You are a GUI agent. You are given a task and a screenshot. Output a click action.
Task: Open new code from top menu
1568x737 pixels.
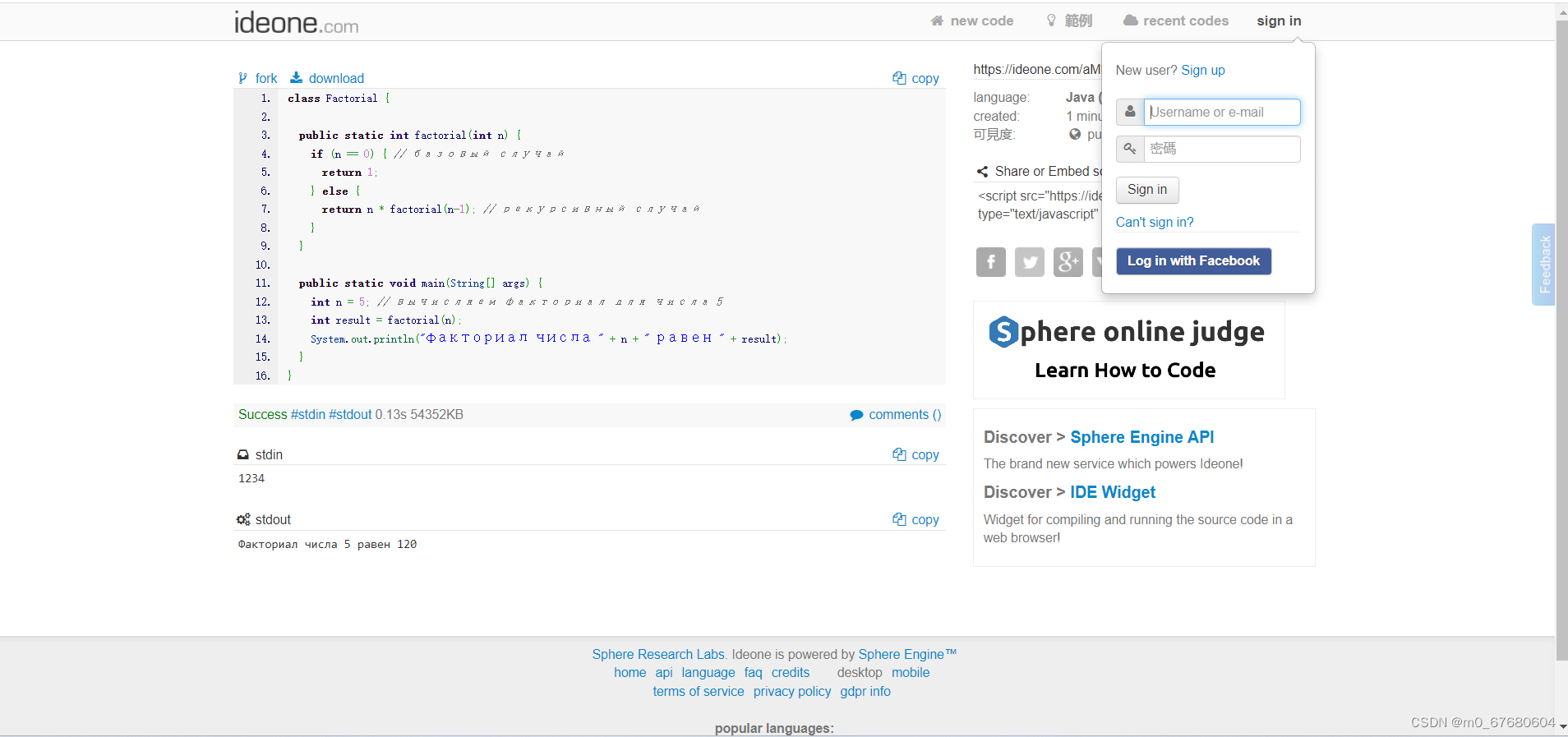click(972, 21)
